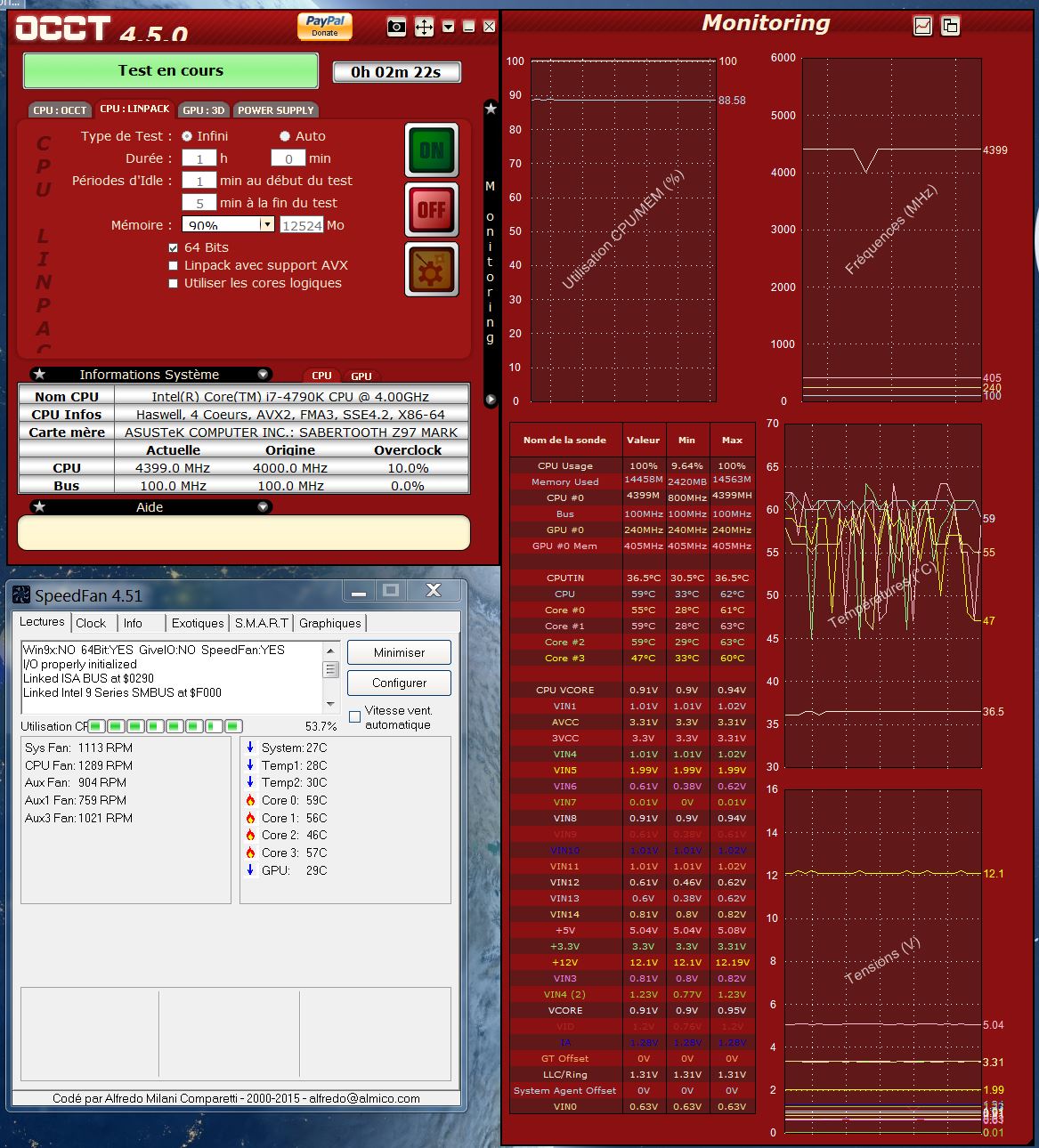The image size is (1039, 1148).
Task: Click the blue arrow next to Temp2
Action: (x=250, y=782)
